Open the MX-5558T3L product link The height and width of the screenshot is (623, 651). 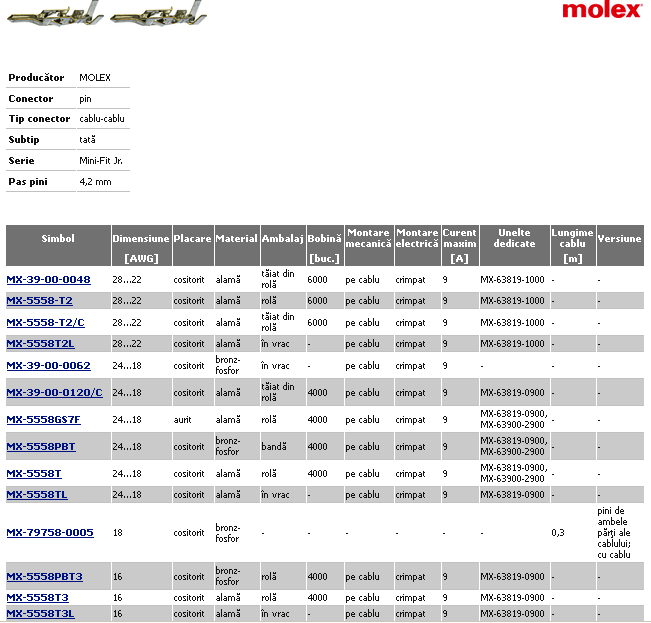(x=41, y=613)
